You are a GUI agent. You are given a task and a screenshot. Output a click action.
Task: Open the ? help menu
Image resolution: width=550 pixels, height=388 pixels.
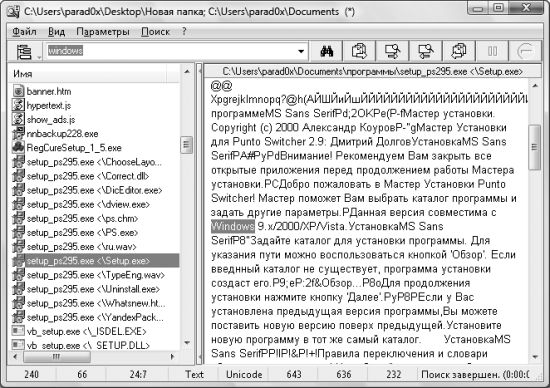pyautogui.click(x=185, y=32)
